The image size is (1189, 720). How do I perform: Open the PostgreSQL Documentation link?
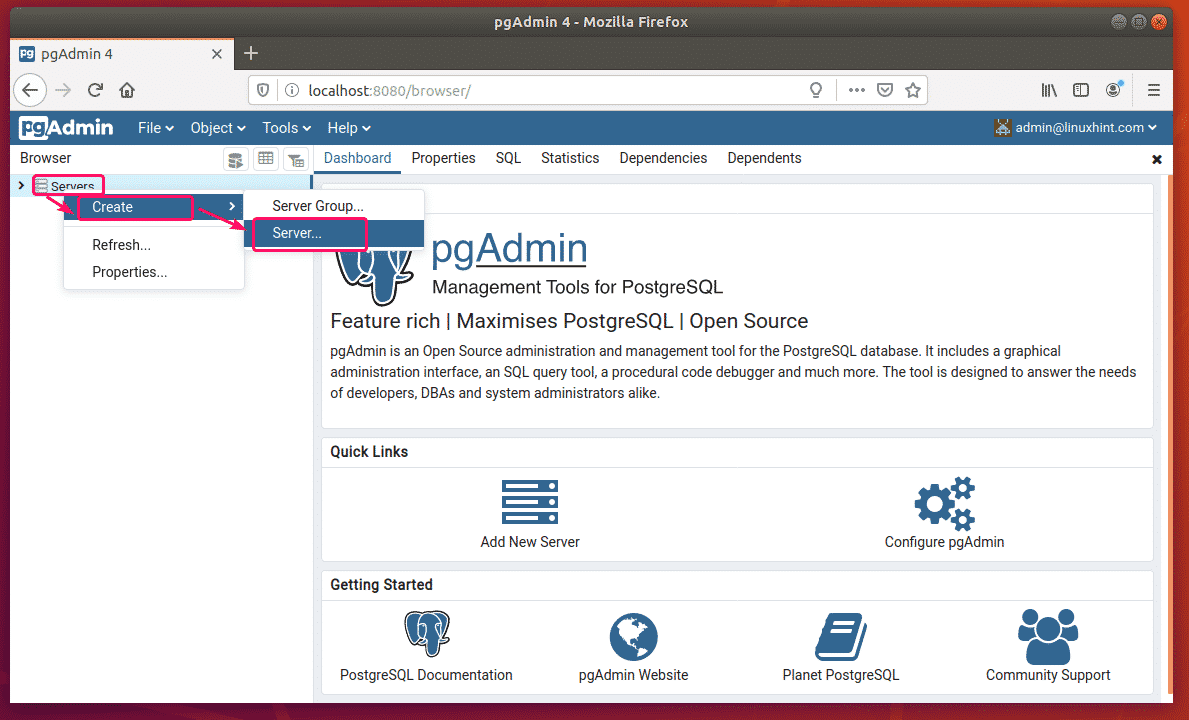pos(426,675)
